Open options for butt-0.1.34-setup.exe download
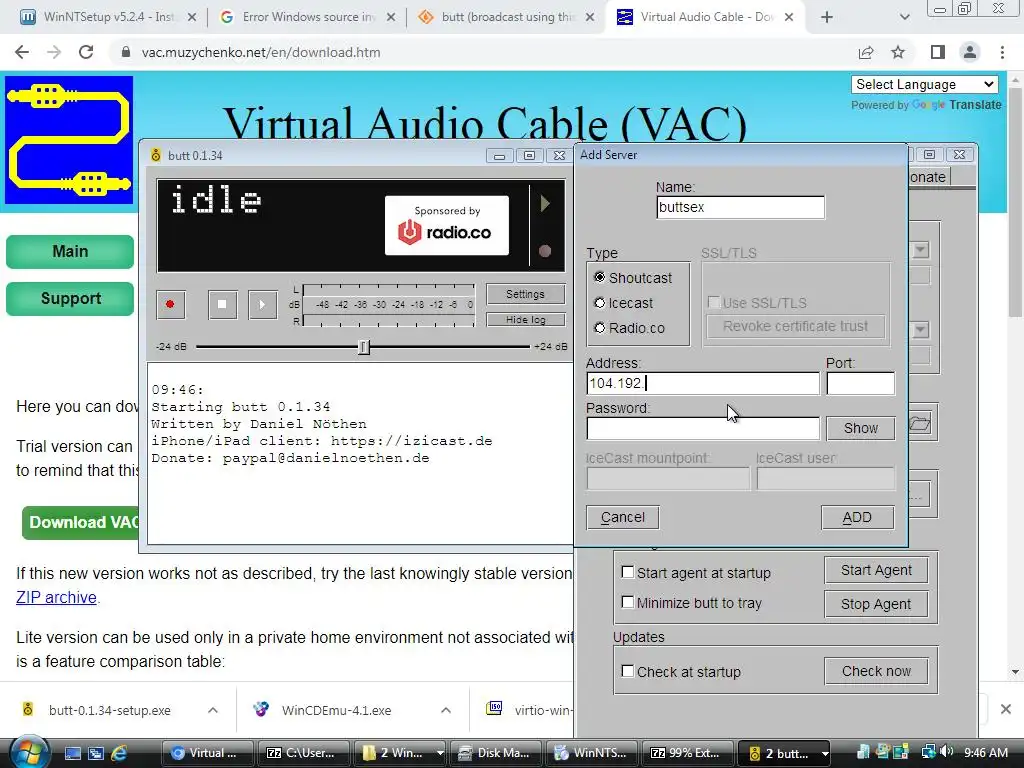This screenshot has width=1024, height=768. coord(213,710)
